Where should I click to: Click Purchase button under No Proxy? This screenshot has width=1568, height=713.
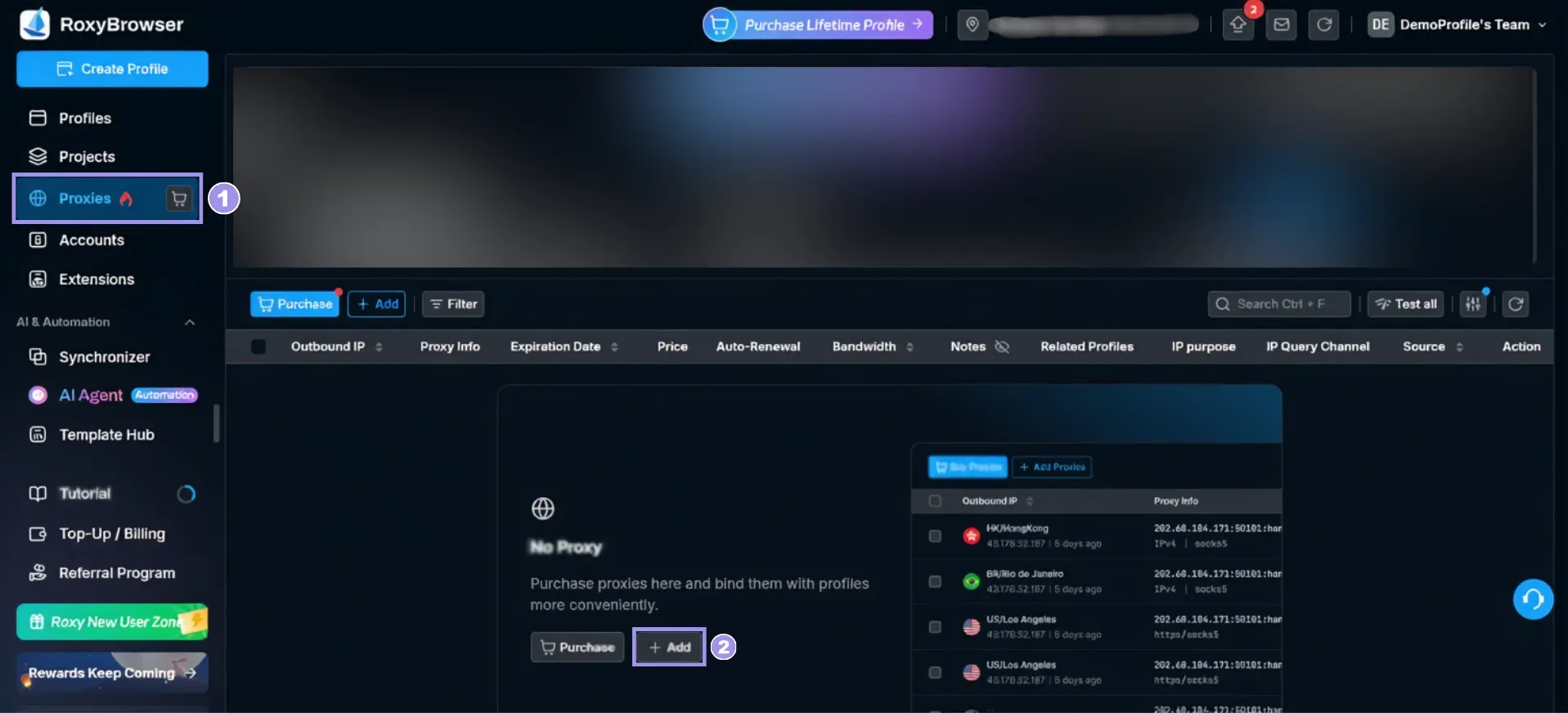click(577, 647)
